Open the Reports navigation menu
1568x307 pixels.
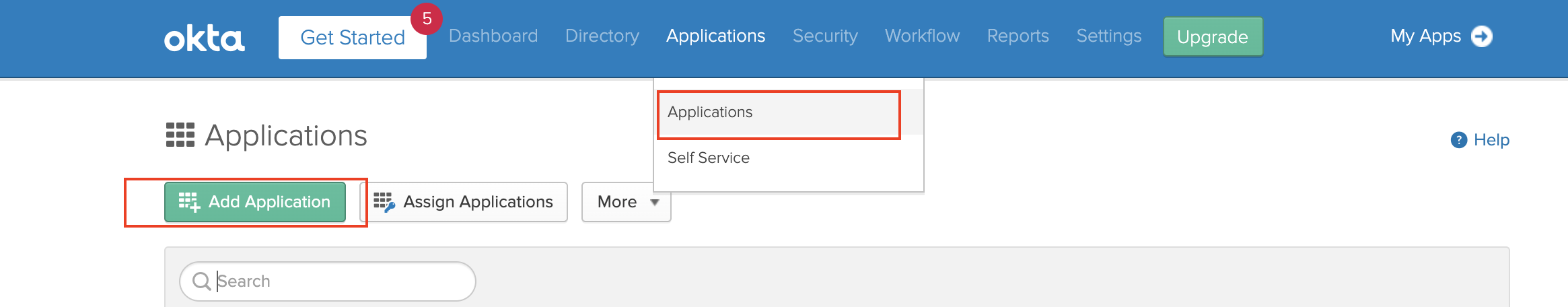[x=1018, y=36]
